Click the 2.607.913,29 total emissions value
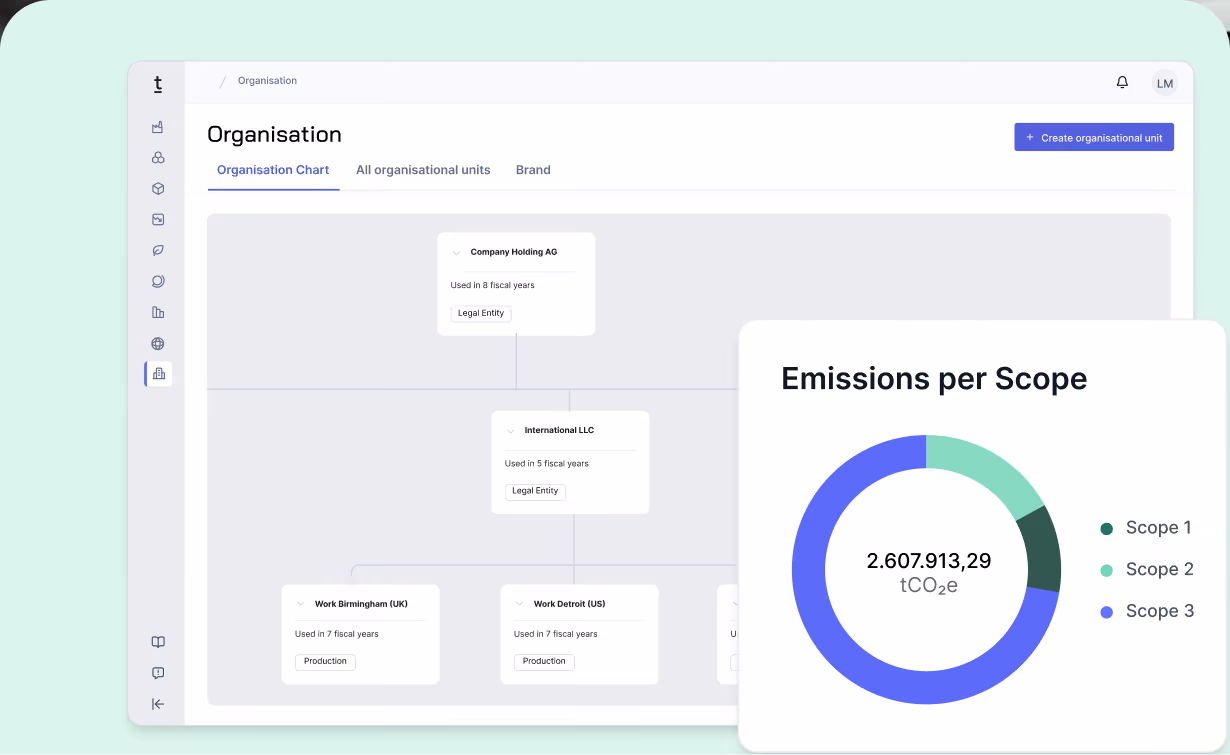 pyautogui.click(x=929, y=561)
